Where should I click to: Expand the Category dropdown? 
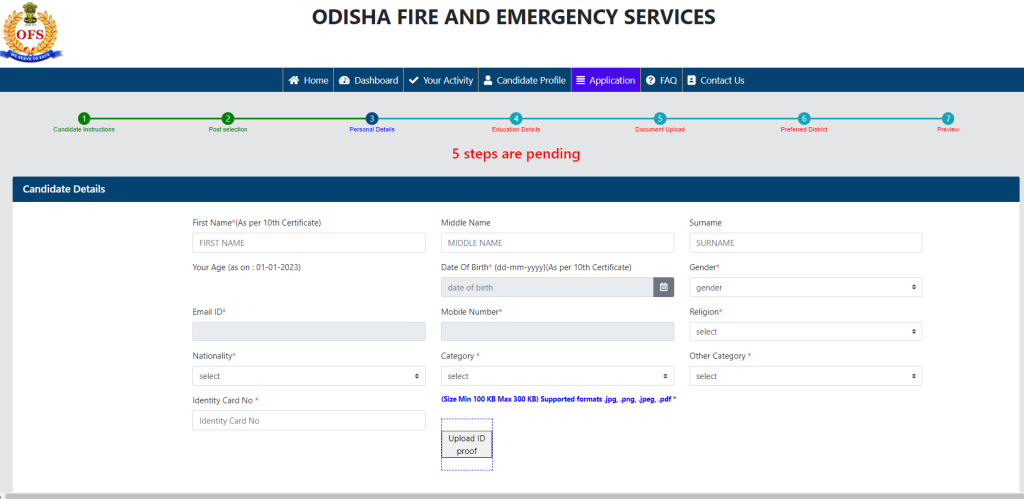pos(557,376)
